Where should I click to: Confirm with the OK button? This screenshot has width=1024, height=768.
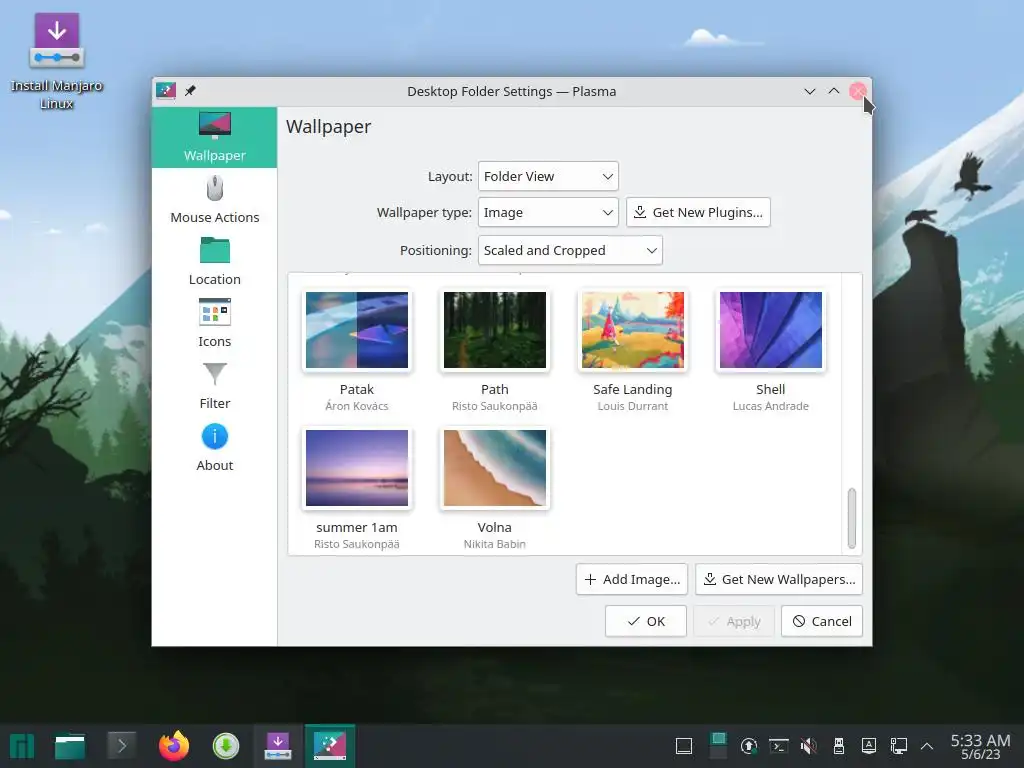coord(645,621)
